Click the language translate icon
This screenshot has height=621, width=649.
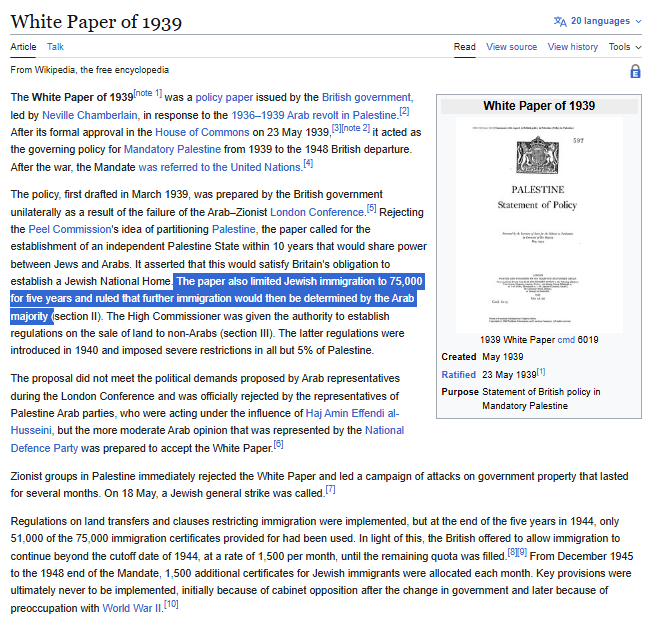[560, 21]
